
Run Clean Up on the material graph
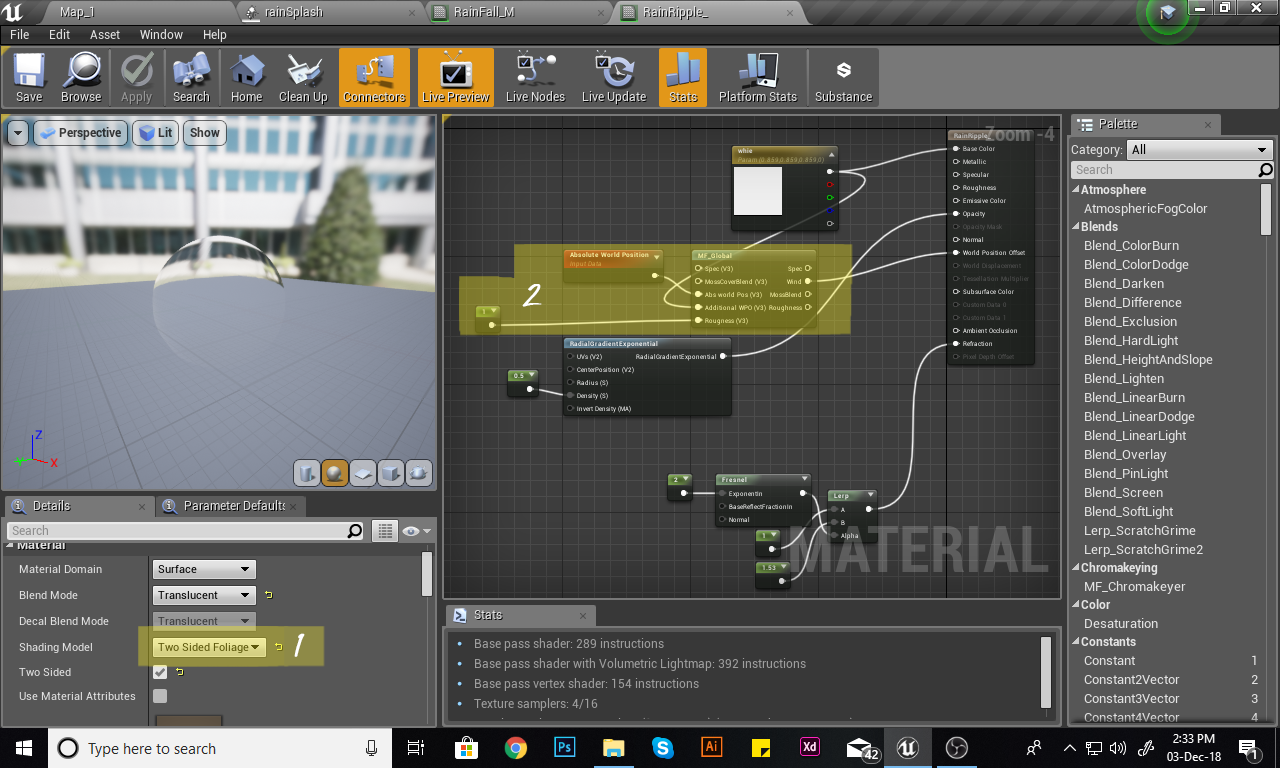(x=303, y=77)
